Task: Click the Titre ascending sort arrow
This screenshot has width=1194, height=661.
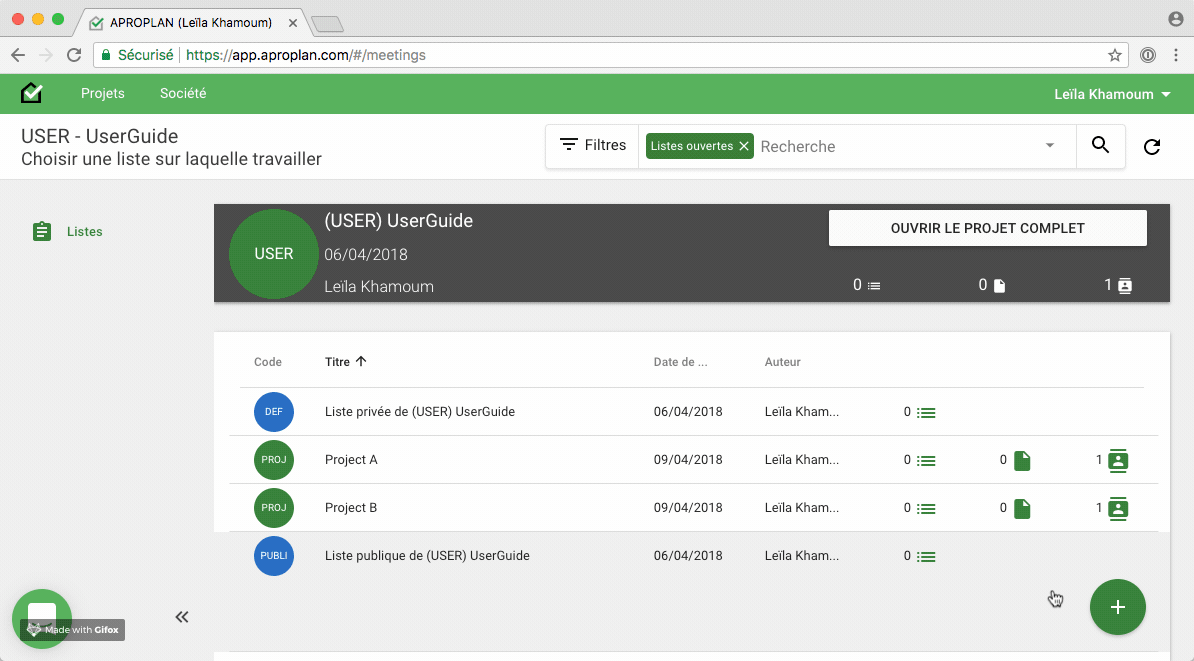Action: 361,361
